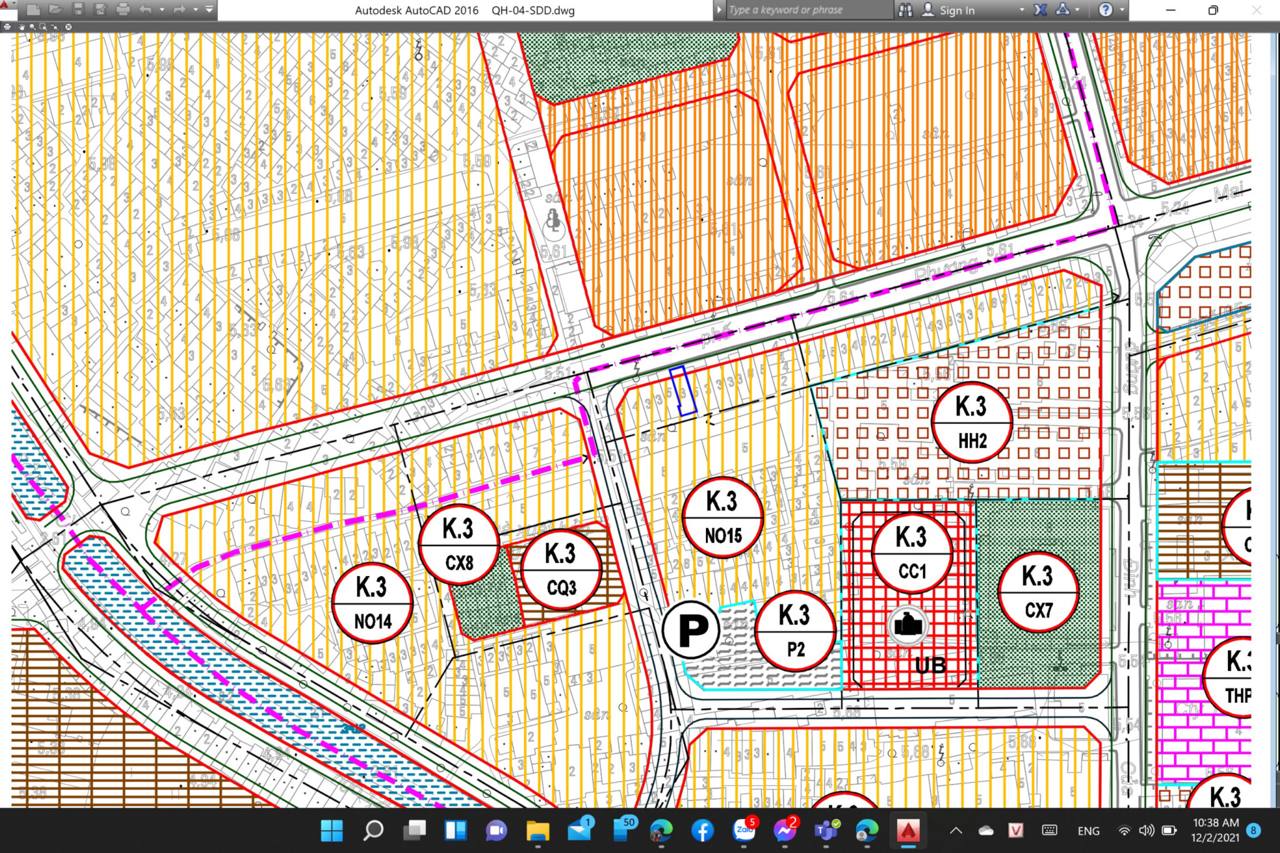The height and width of the screenshot is (853, 1280).
Task: Open Customize Quick Access Toolbar dropdown
Action: click(209, 10)
